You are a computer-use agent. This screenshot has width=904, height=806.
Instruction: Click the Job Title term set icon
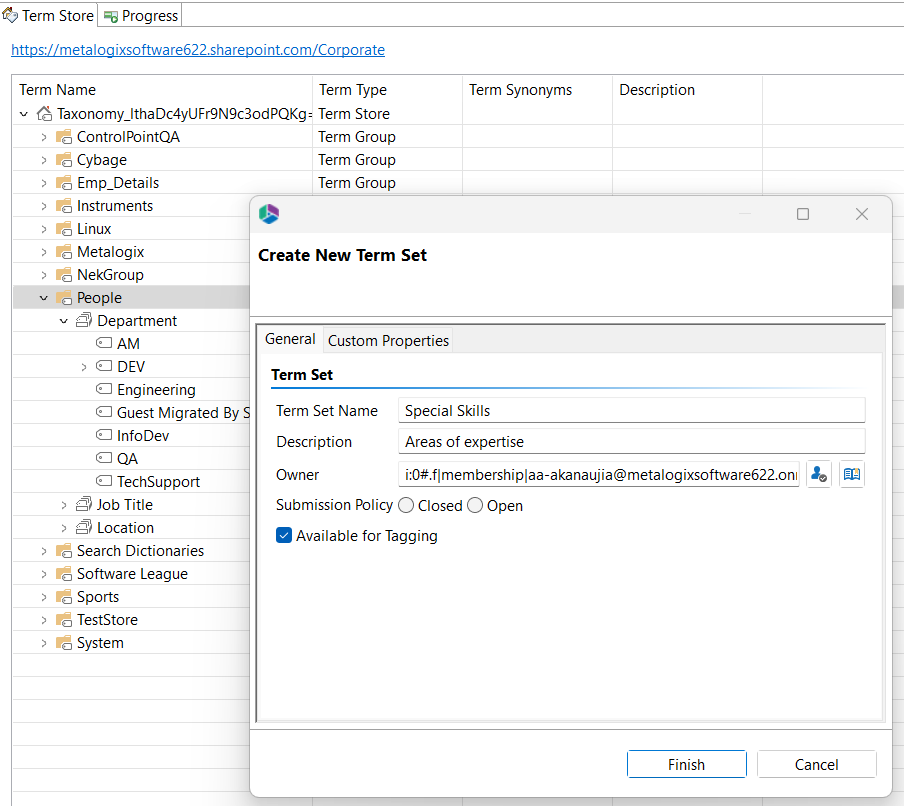[x=84, y=505]
